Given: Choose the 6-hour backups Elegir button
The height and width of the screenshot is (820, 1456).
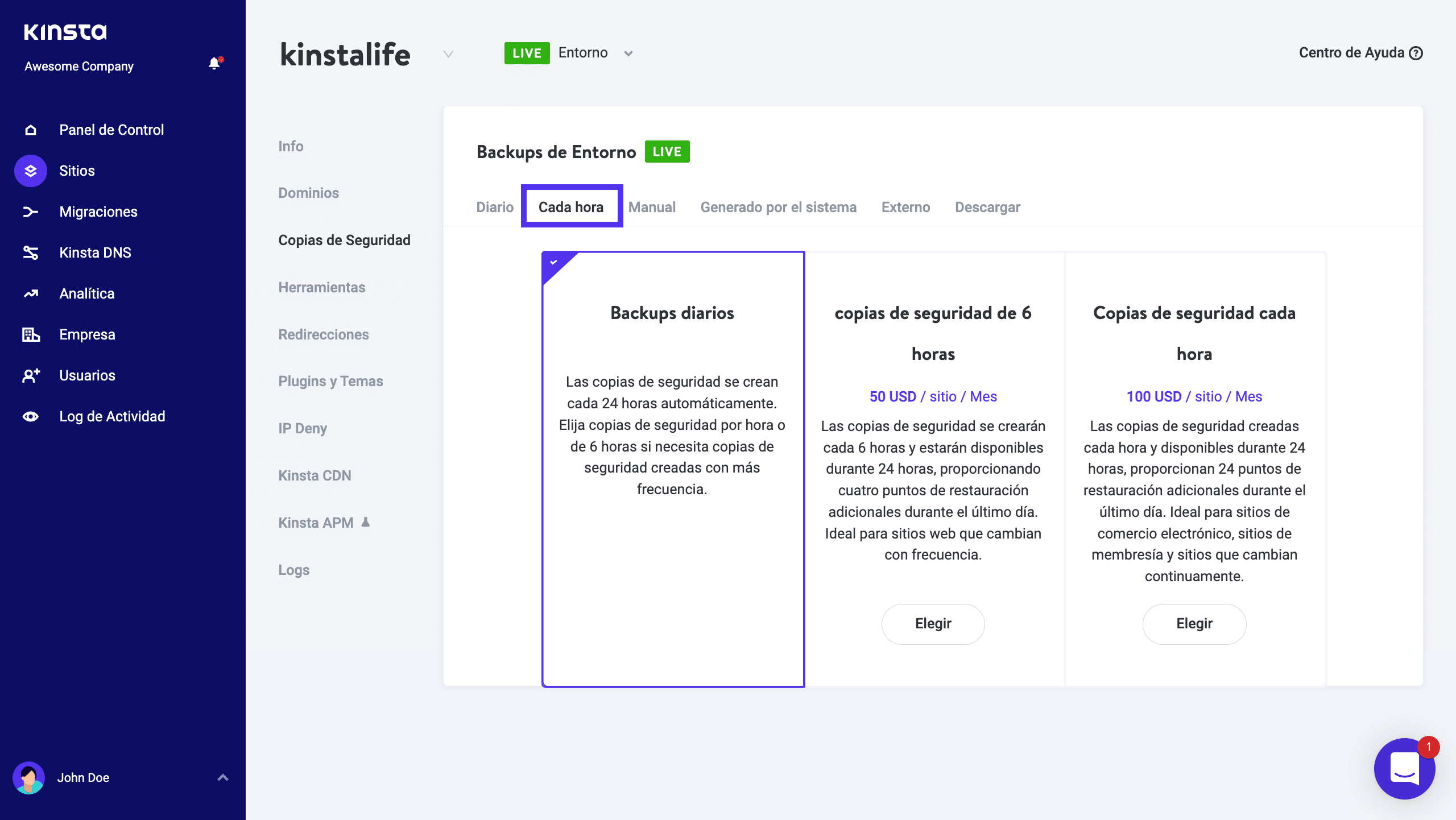Looking at the screenshot, I should point(933,624).
